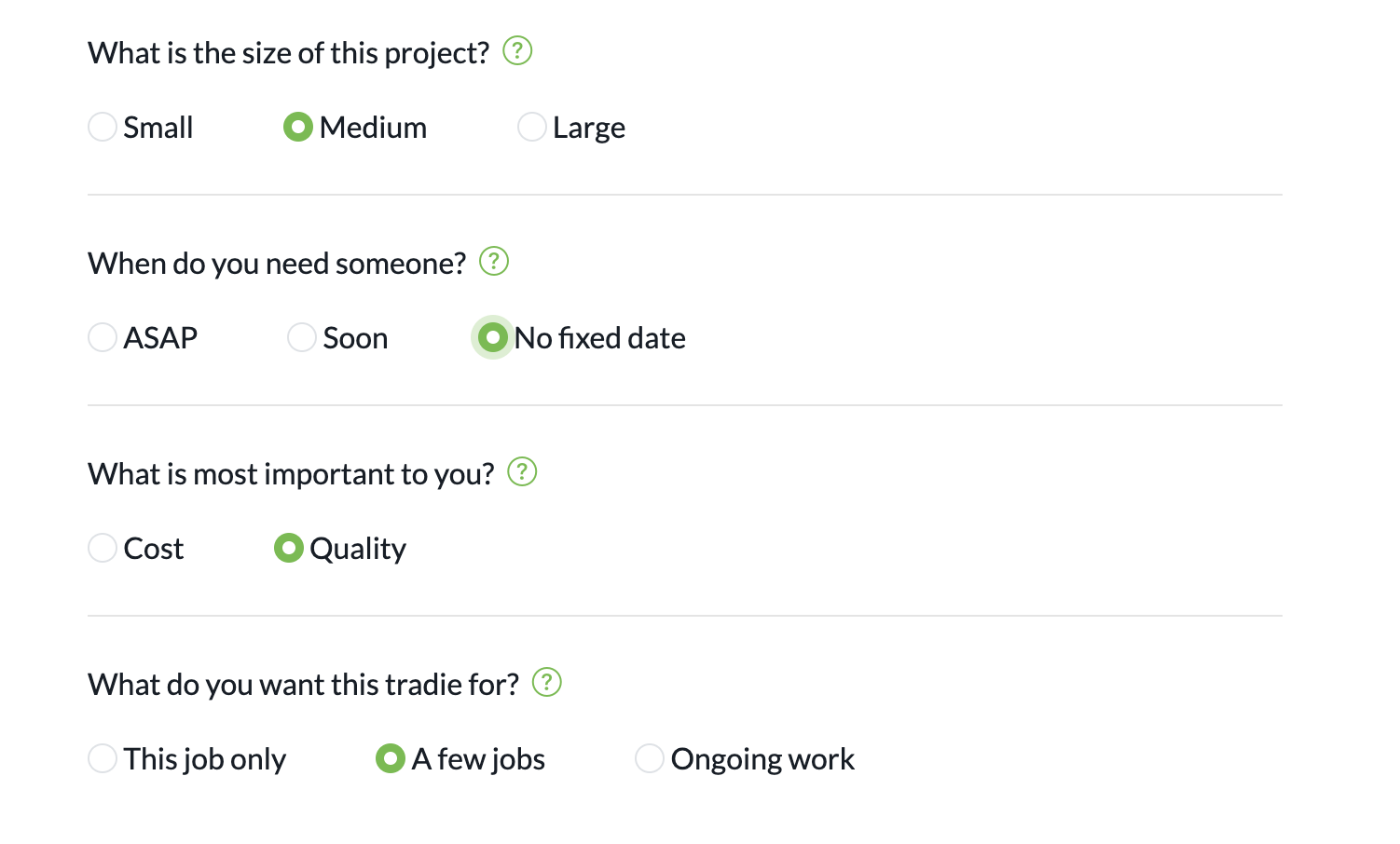Click the 'What is most important to you?' heading
The height and width of the screenshot is (844, 1400).
point(291,474)
